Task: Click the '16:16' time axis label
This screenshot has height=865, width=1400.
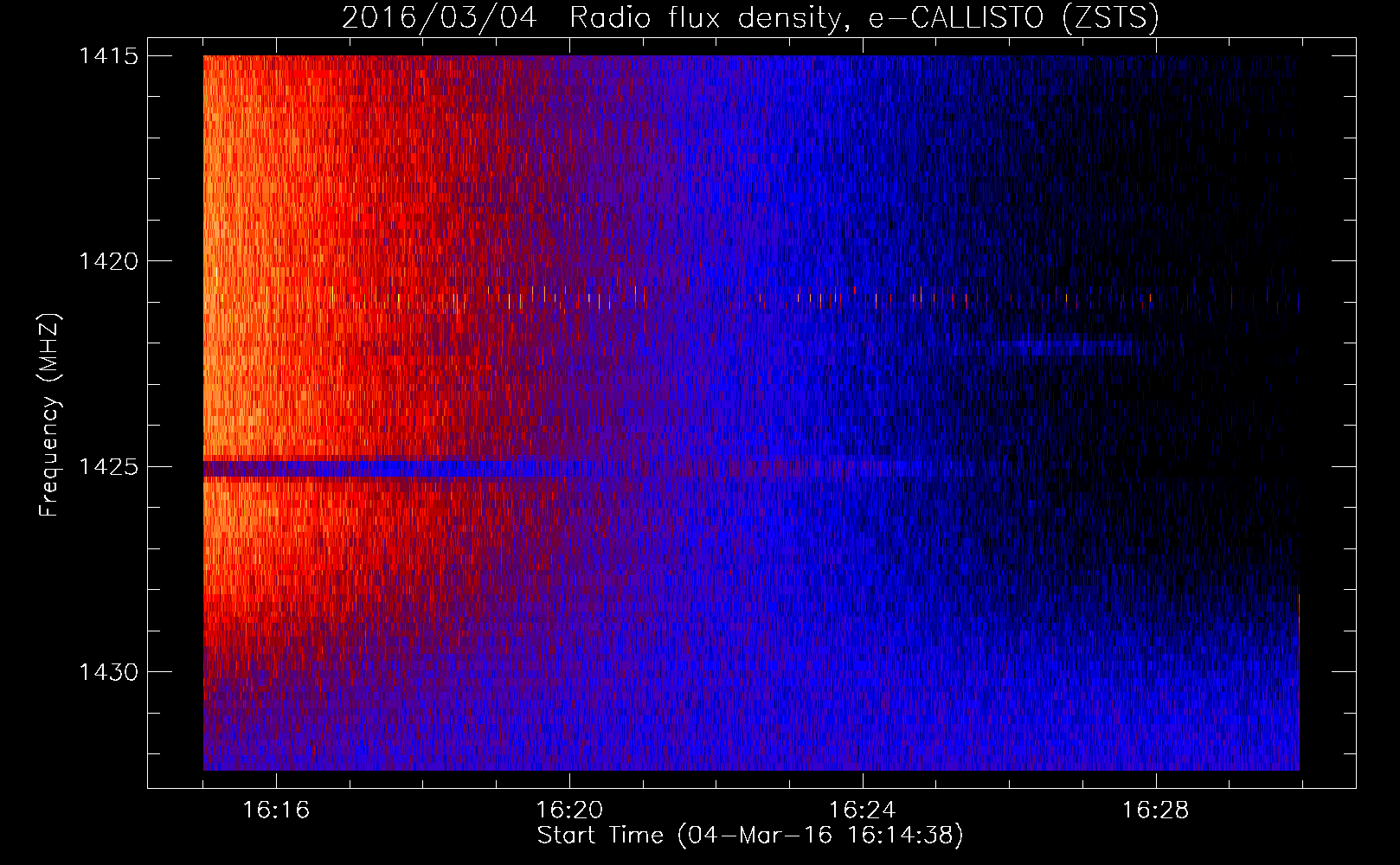Action: coord(276,811)
